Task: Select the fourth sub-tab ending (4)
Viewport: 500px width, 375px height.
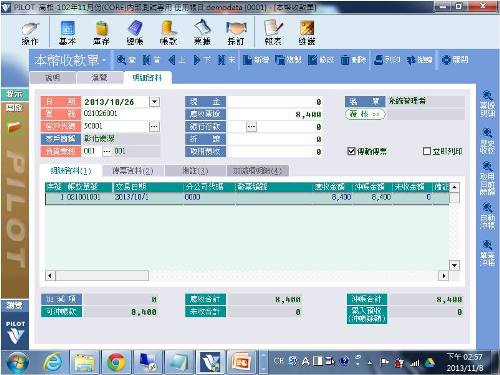Action: tap(258, 171)
